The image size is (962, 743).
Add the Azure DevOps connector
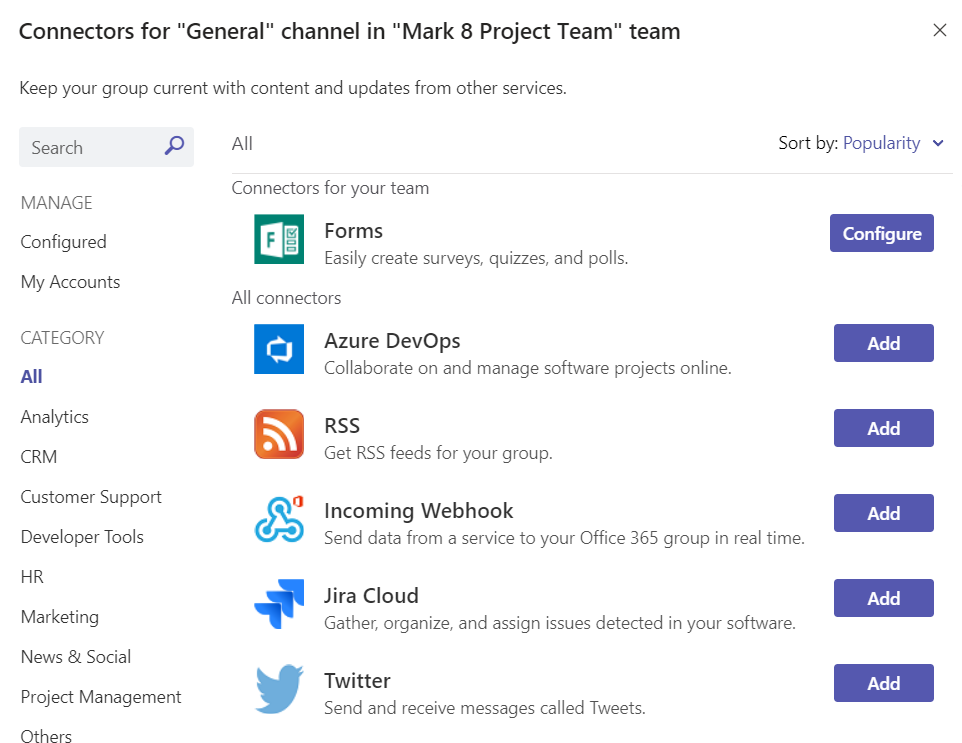(x=883, y=343)
